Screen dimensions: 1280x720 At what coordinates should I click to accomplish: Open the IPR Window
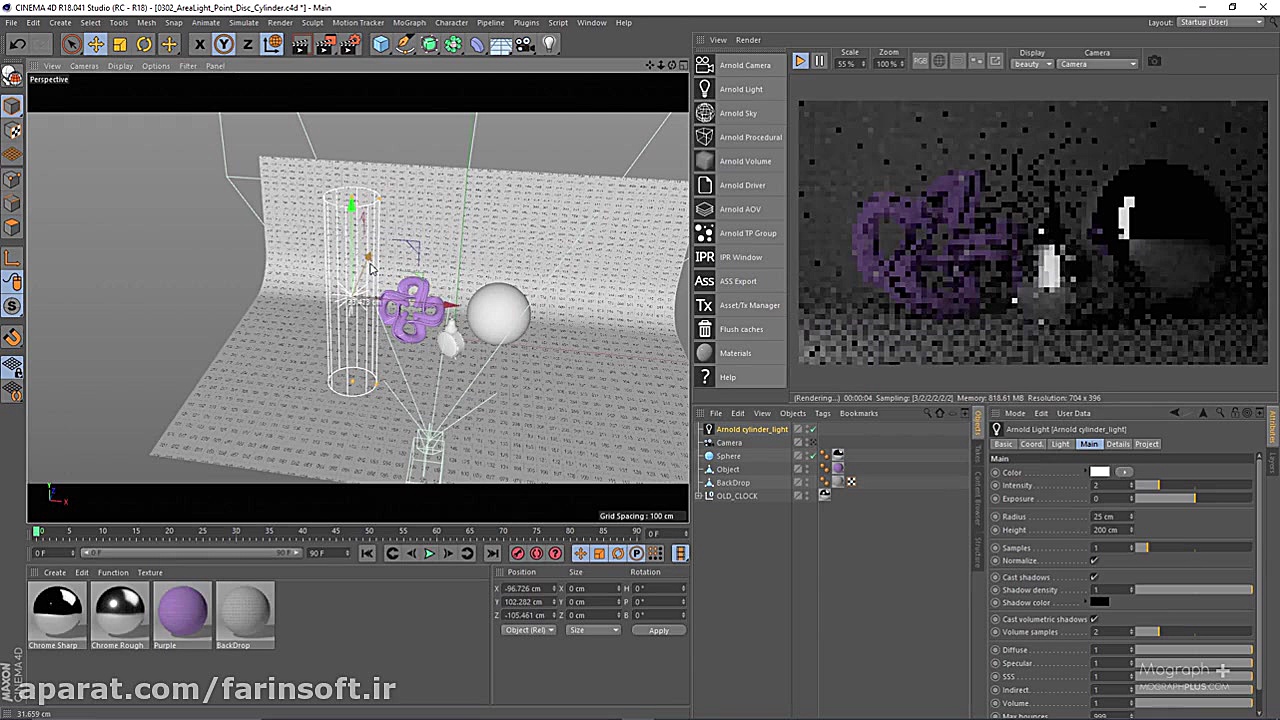(740, 257)
